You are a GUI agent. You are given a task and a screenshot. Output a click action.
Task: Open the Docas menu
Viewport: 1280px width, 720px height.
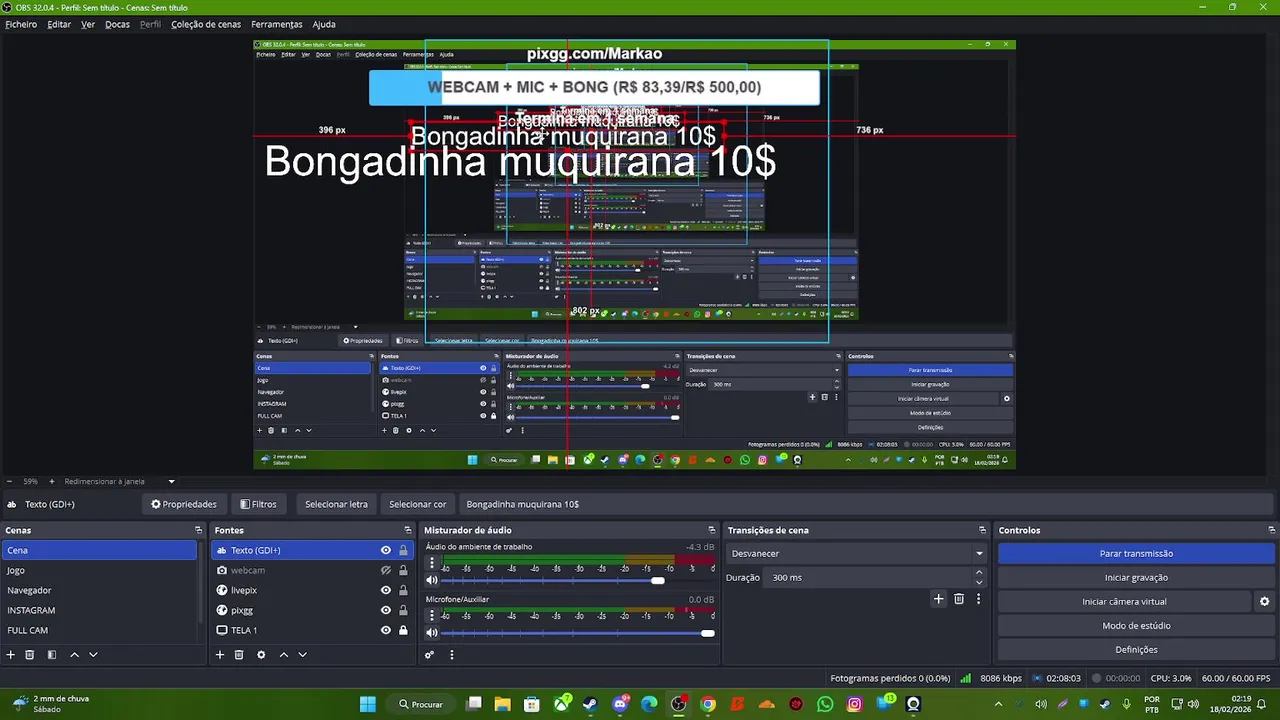coord(117,24)
